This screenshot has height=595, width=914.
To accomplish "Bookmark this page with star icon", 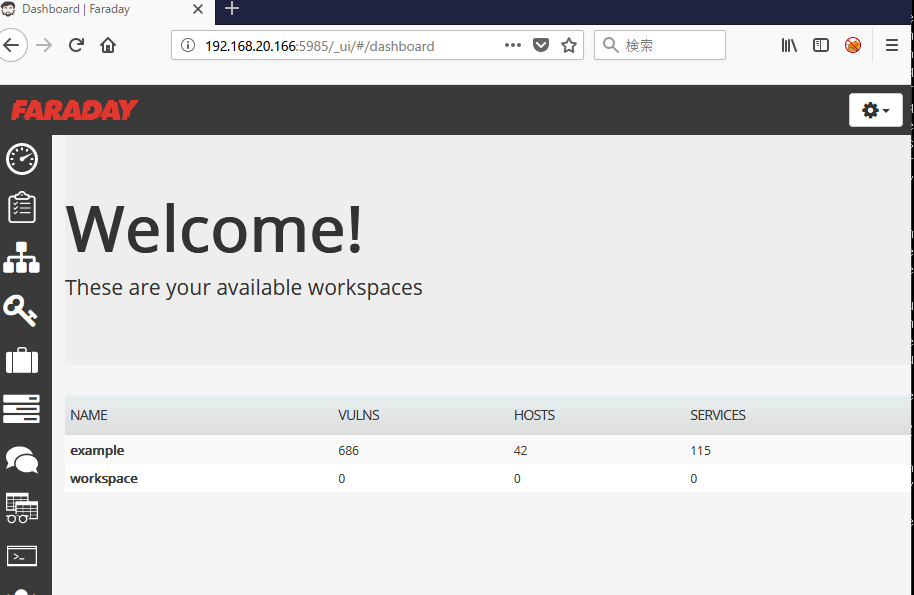I will 569,45.
